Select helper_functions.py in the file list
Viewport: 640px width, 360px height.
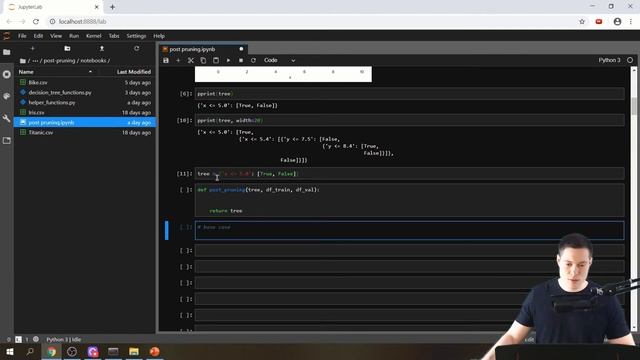[85, 102]
